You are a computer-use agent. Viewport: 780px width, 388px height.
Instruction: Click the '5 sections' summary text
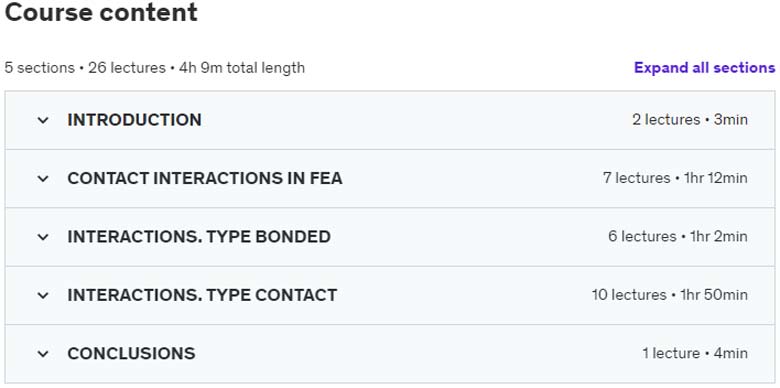39,68
